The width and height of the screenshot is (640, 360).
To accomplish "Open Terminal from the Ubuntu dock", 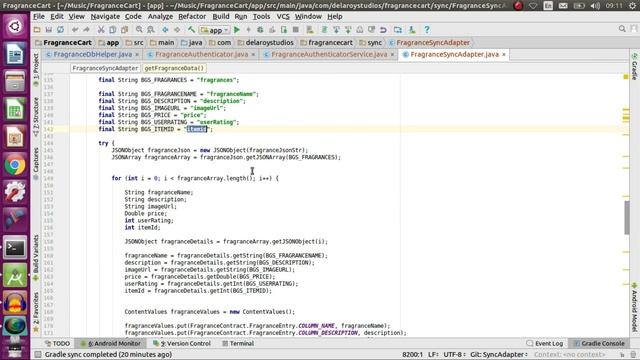I will (15, 247).
